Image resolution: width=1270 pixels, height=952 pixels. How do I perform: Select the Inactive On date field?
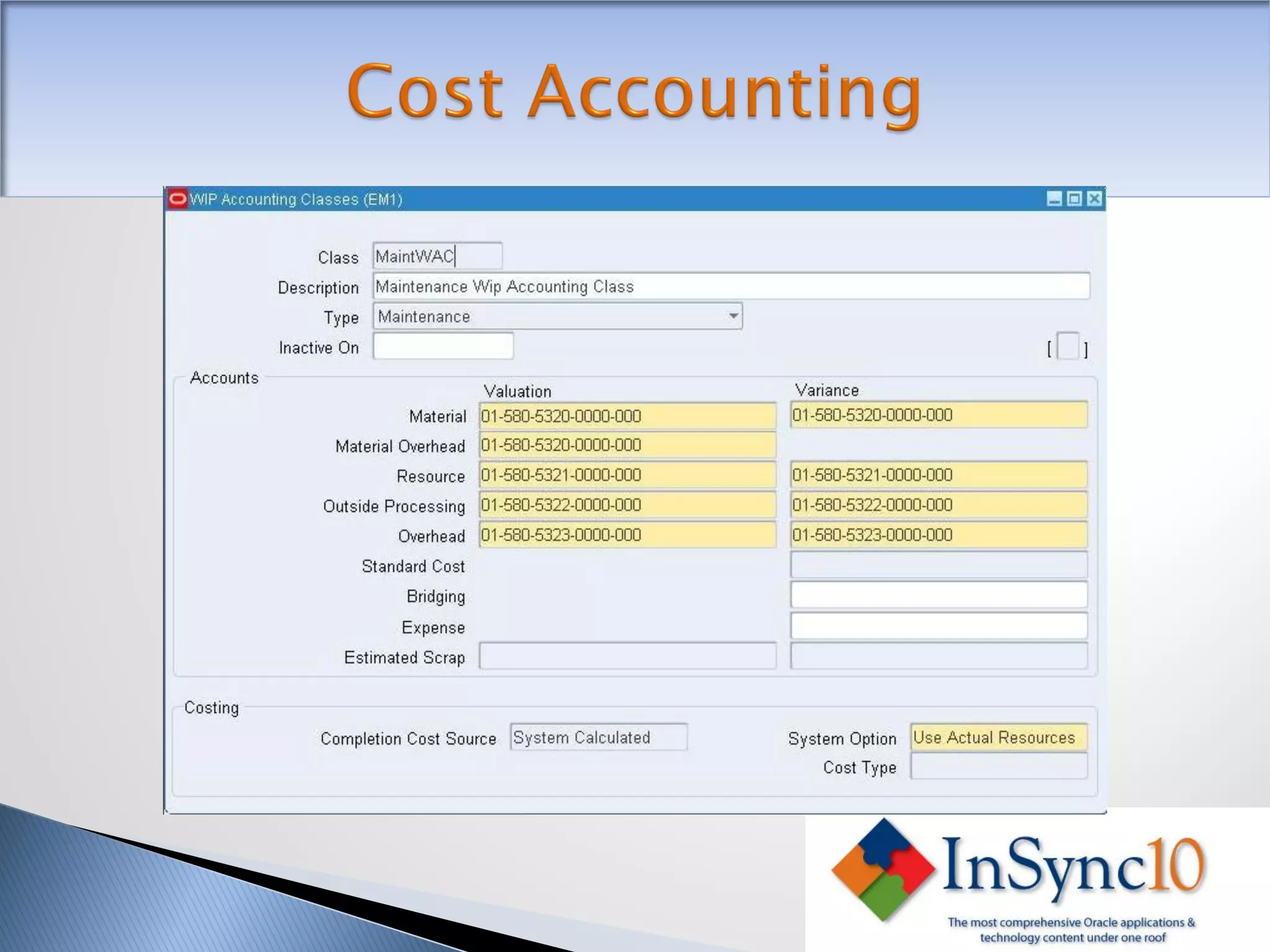443,346
